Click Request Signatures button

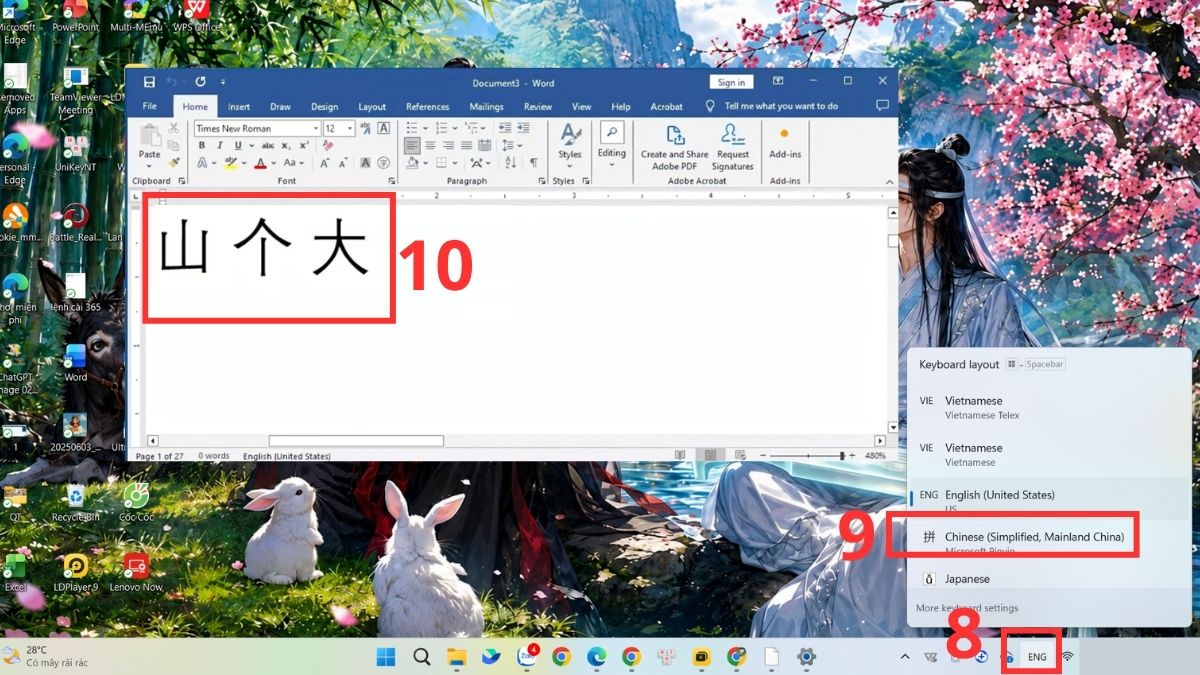click(x=733, y=147)
